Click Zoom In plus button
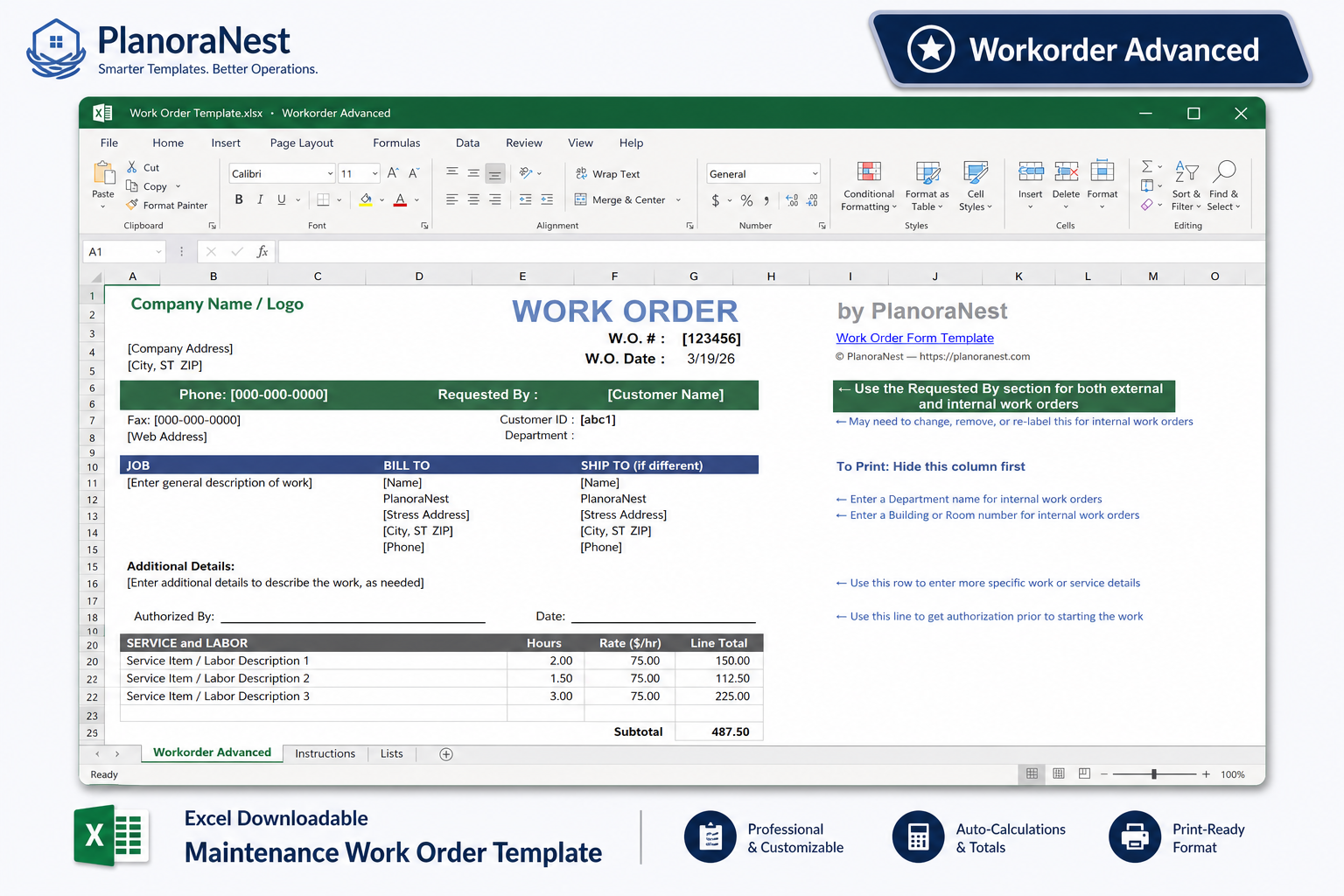Screen dimensions: 1344x896 tap(1206, 774)
